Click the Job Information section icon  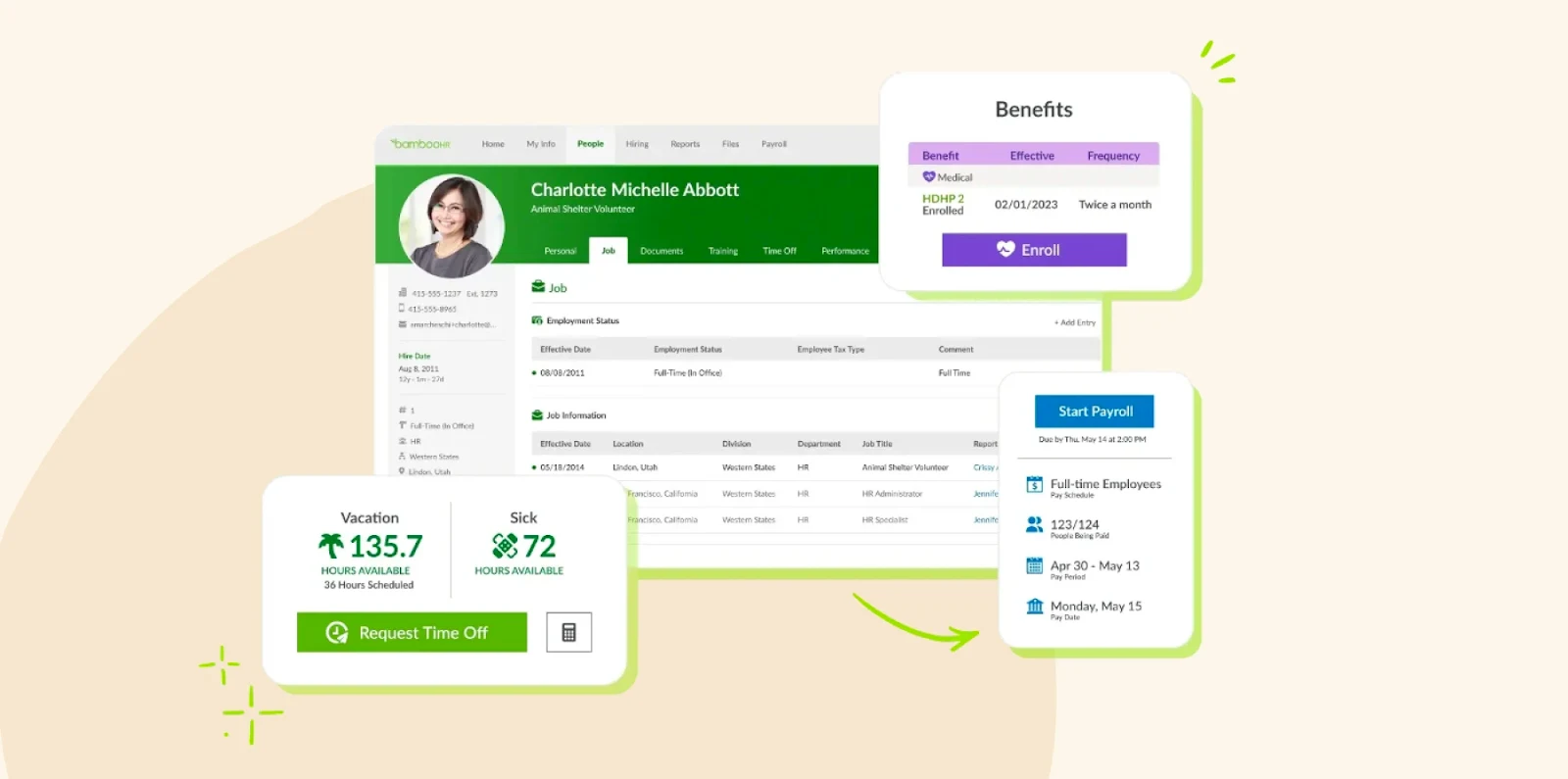pos(537,415)
